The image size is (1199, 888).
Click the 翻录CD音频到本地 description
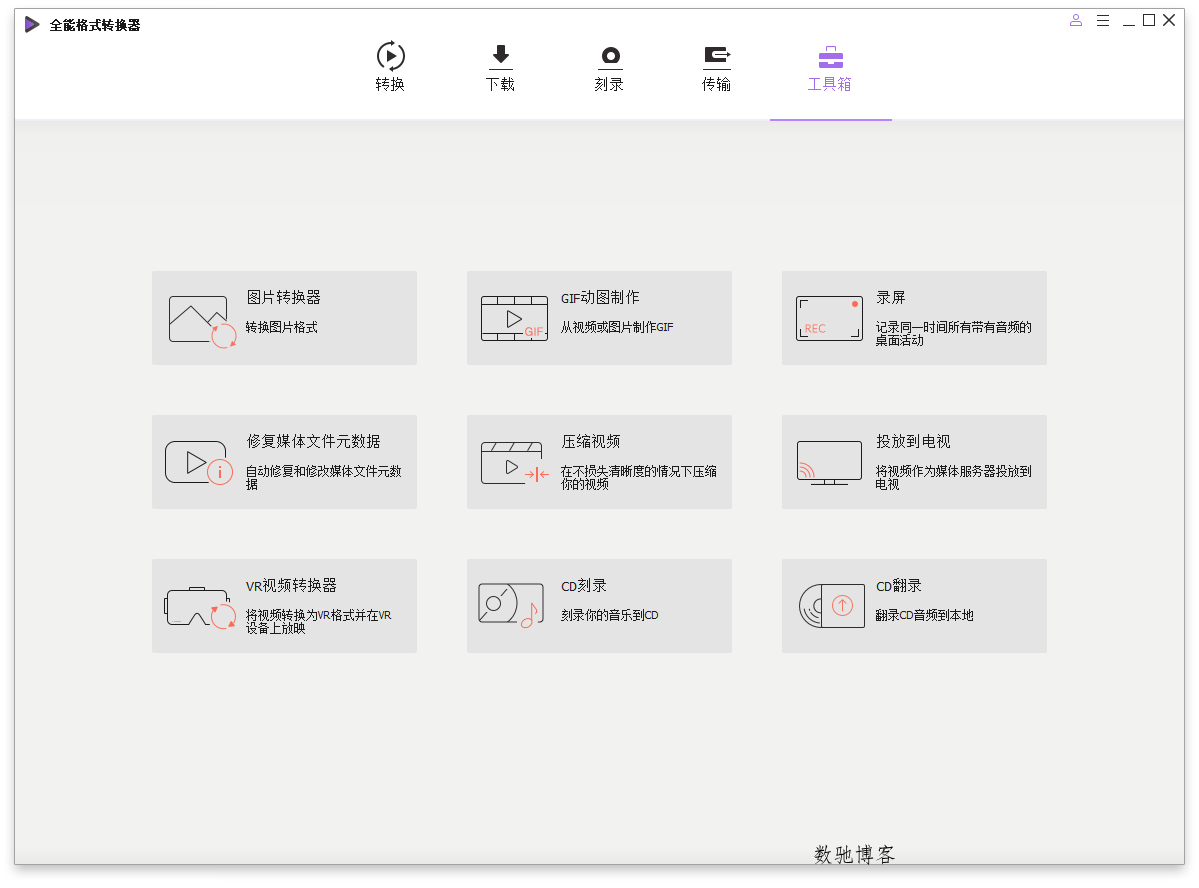click(924, 615)
